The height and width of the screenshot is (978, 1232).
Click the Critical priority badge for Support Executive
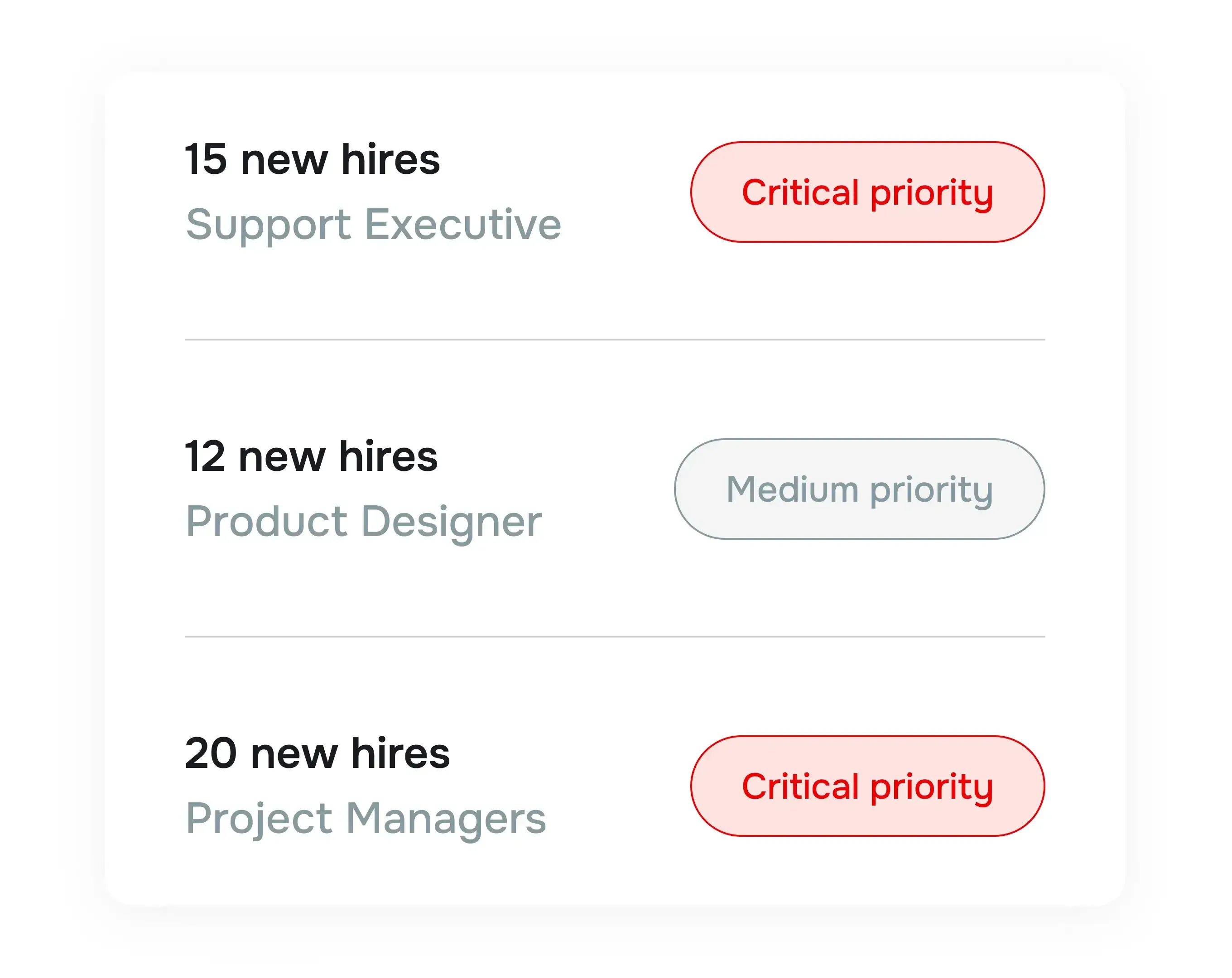point(867,192)
